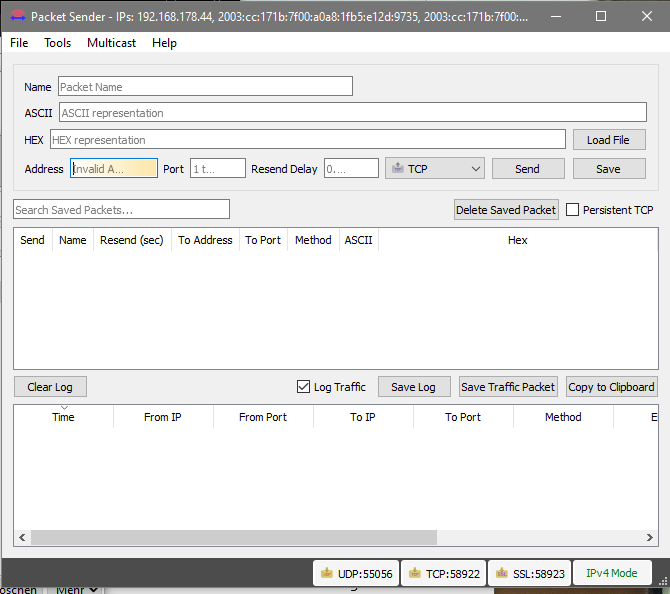Click the Packet Sender app icon in title bar
Viewport: 670px width, 594px height.
tap(18, 16)
